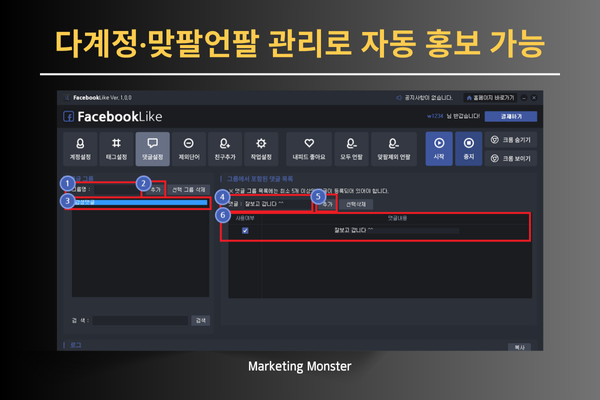Open the 제외단어 excluded words tab
The image size is (600, 400).
pos(189,149)
